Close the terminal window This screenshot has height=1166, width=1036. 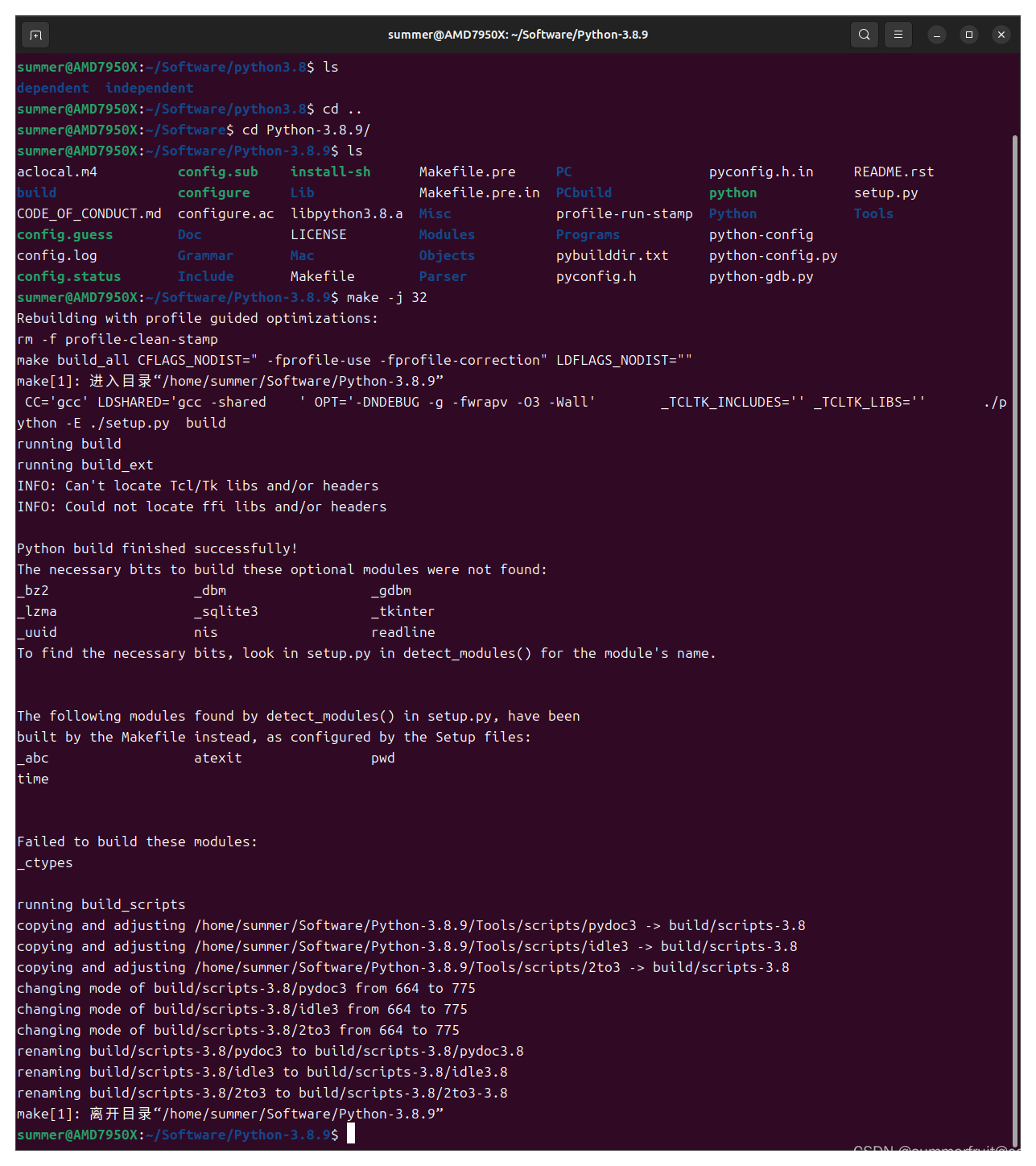click(1001, 35)
